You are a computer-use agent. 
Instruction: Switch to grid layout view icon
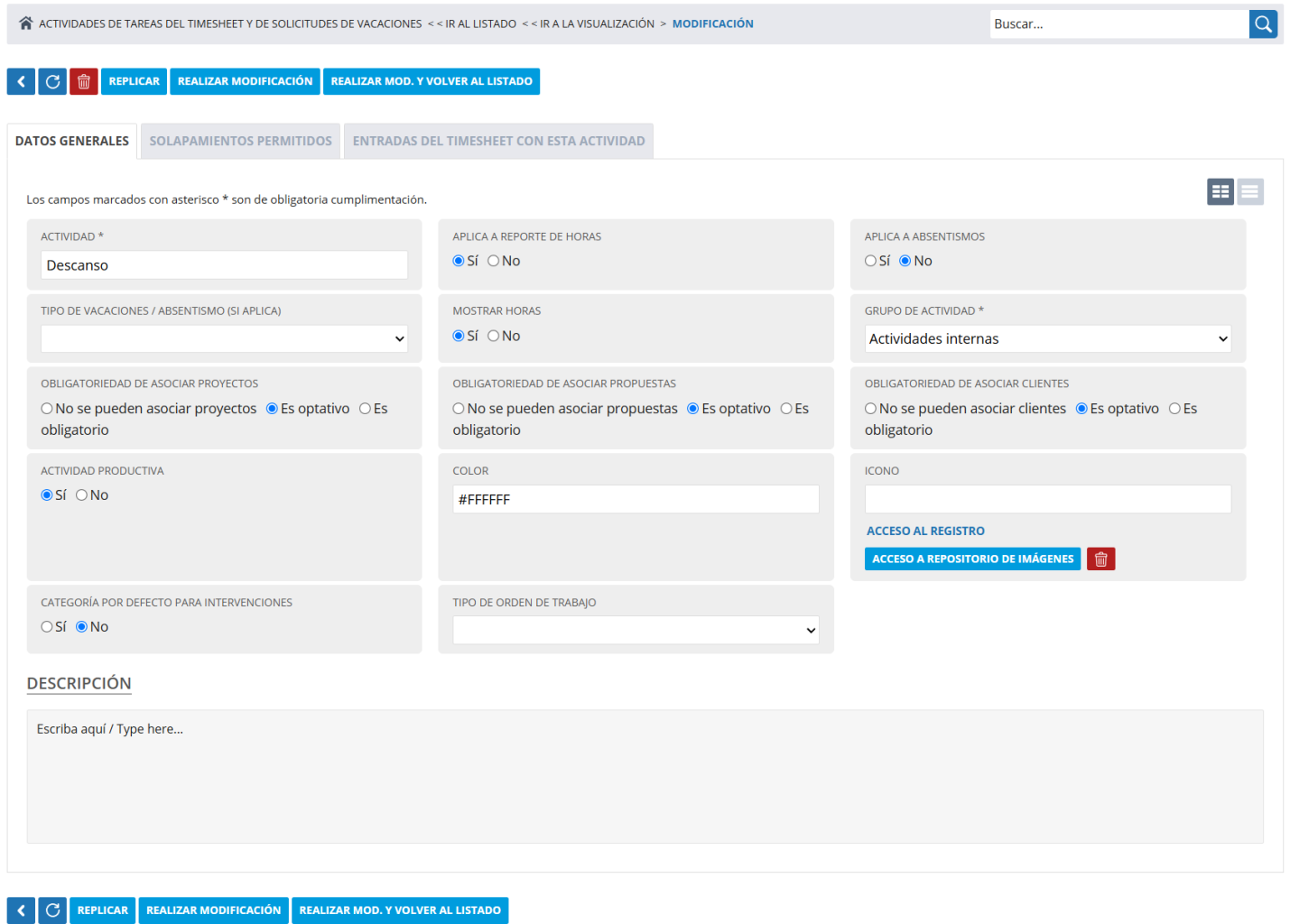[1220, 191]
